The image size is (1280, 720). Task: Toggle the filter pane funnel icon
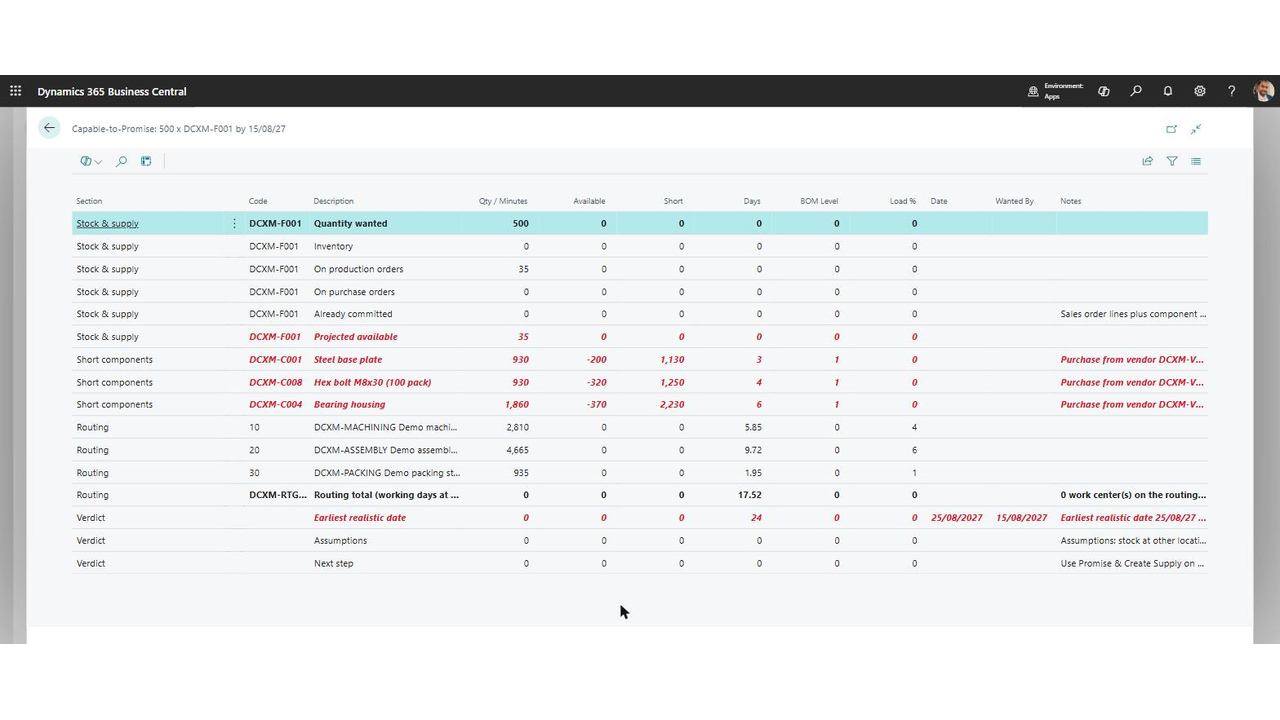1172,161
